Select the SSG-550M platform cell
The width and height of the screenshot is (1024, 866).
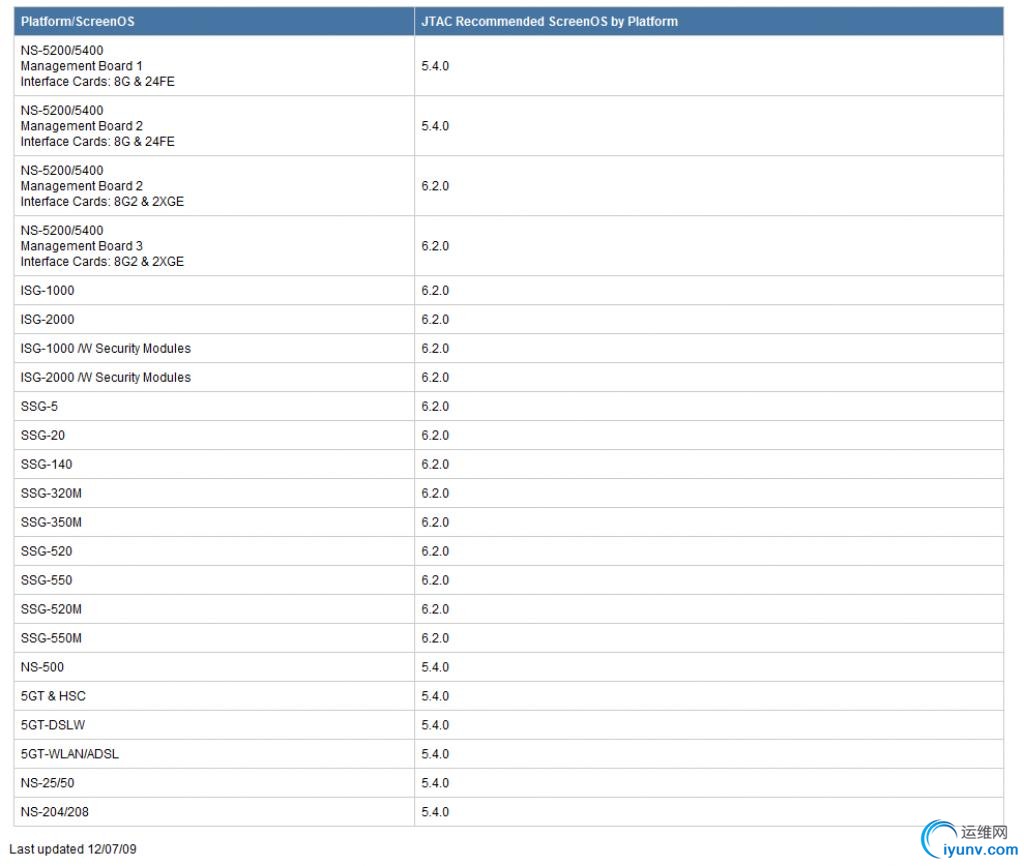[214, 638]
